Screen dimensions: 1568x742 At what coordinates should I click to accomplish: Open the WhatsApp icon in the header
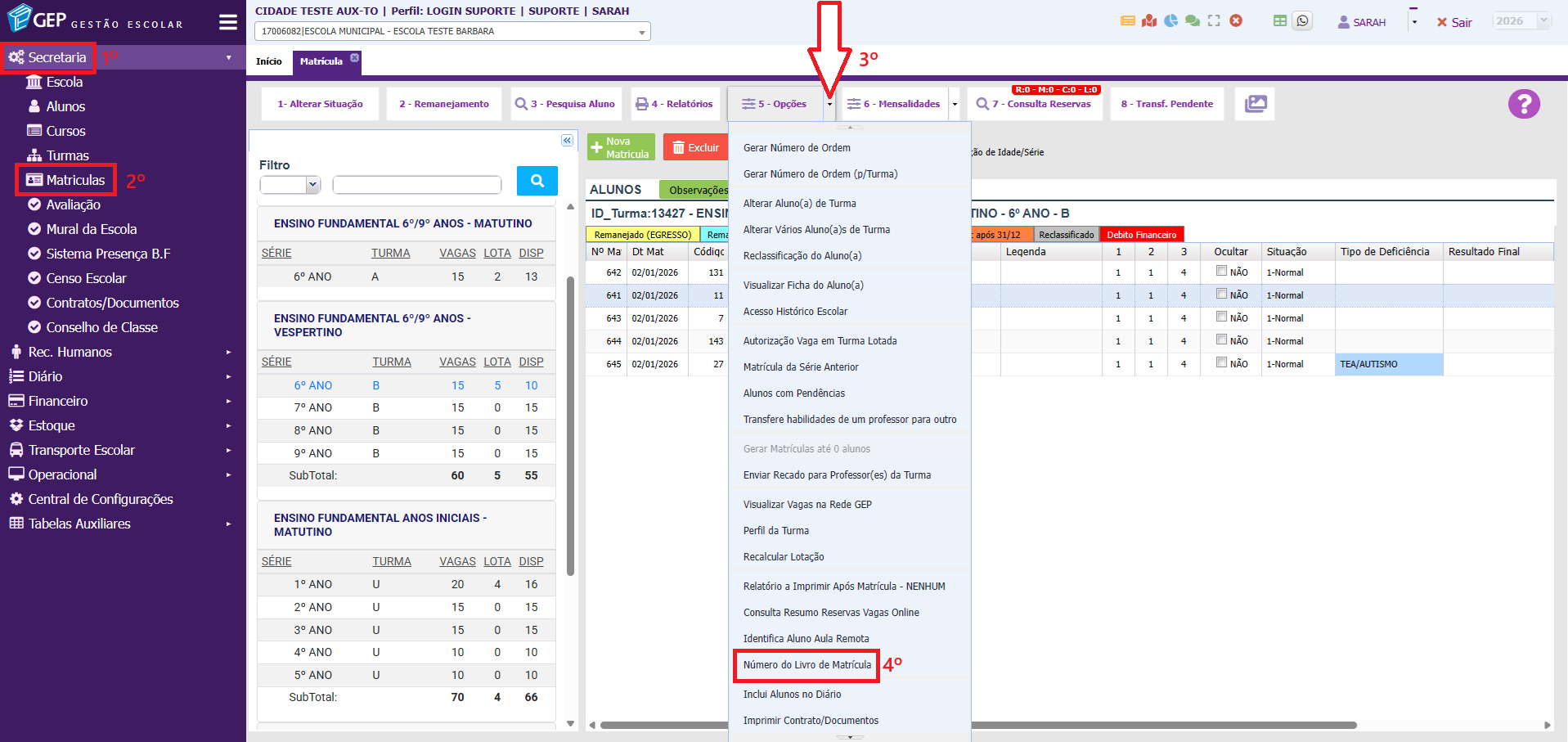(1302, 21)
